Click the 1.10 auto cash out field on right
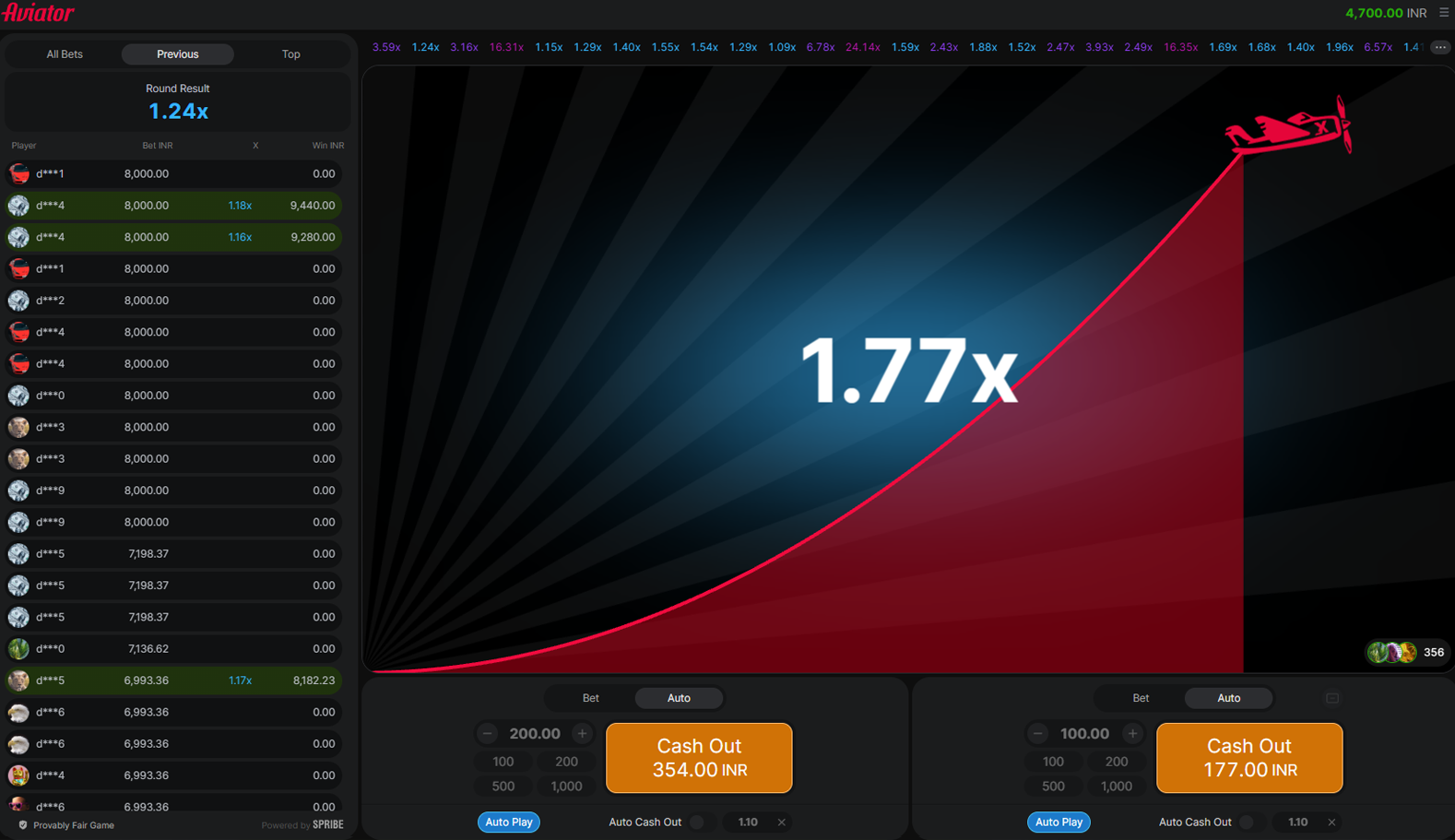This screenshot has width=1455, height=840. (x=1297, y=822)
